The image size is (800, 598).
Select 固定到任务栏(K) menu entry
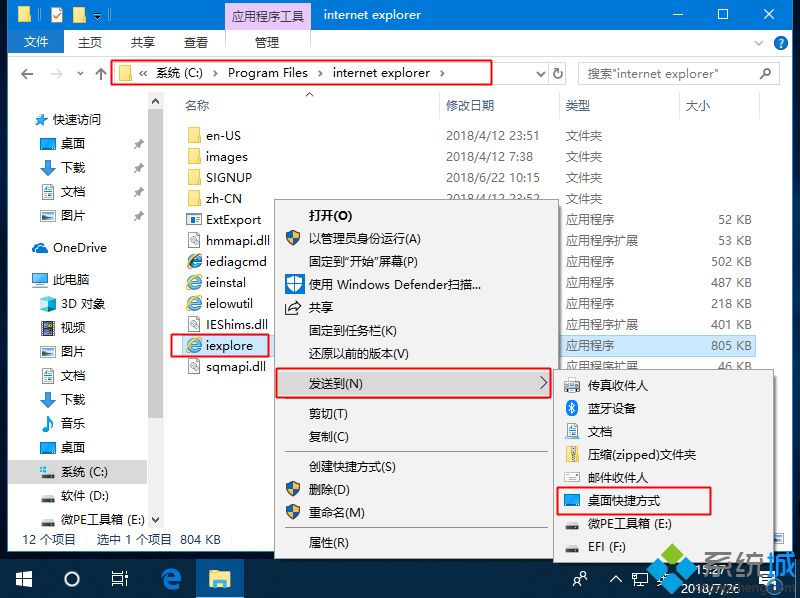pyautogui.click(x=353, y=331)
